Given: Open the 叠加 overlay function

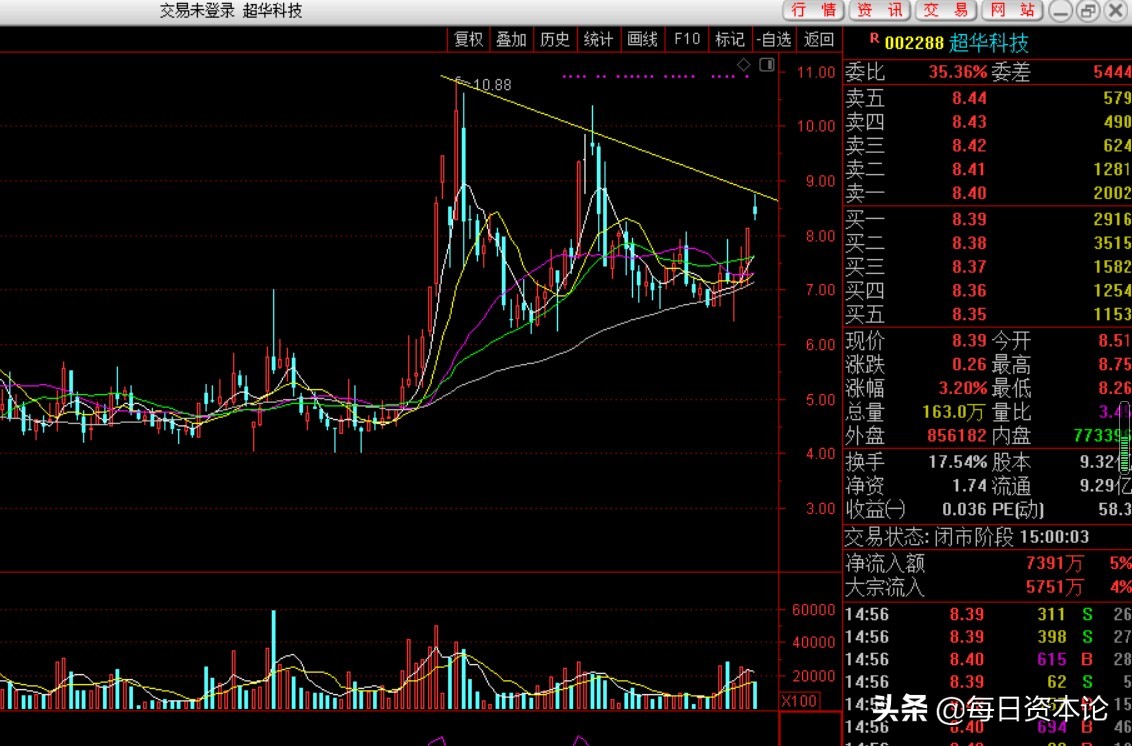Looking at the screenshot, I should point(511,40).
